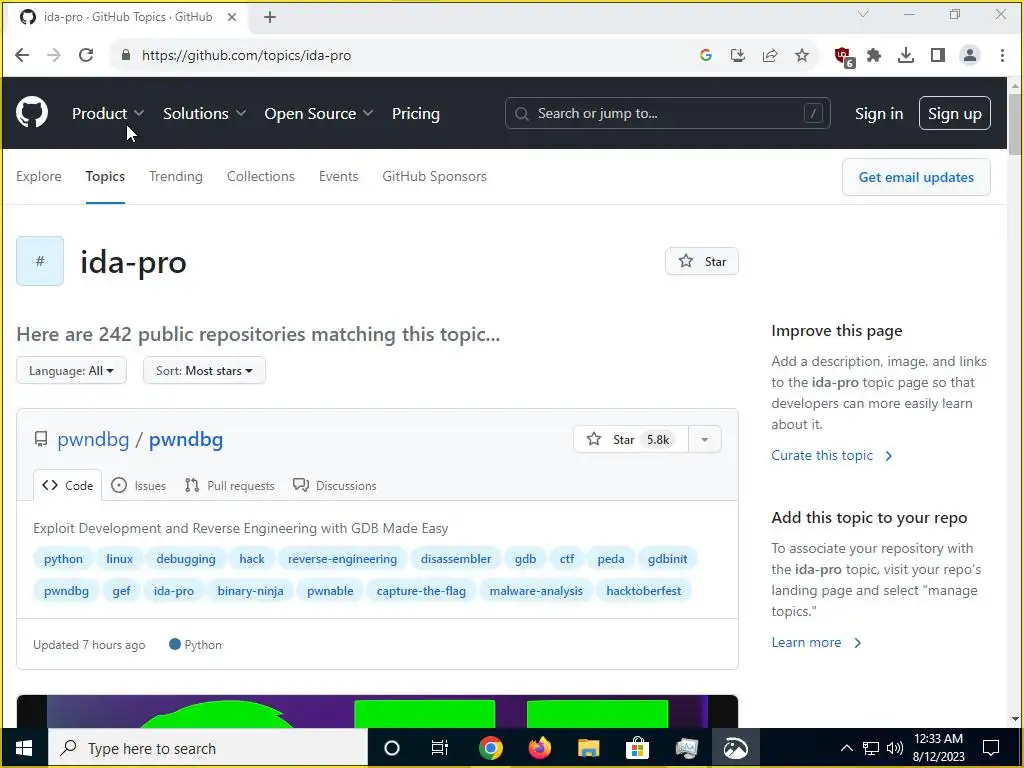This screenshot has width=1024, height=768.
Task: Click the install app icon in address bar
Action: click(738, 56)
